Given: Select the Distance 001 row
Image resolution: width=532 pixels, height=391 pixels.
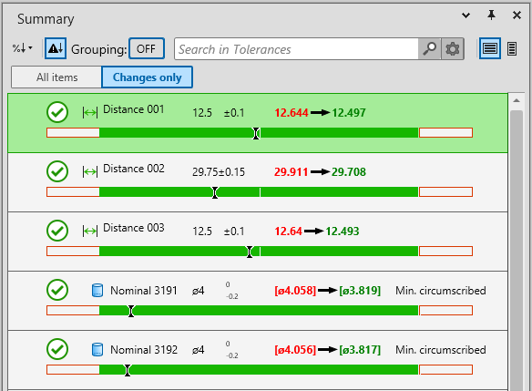Looking at the screenshot, I should point(258,123).
